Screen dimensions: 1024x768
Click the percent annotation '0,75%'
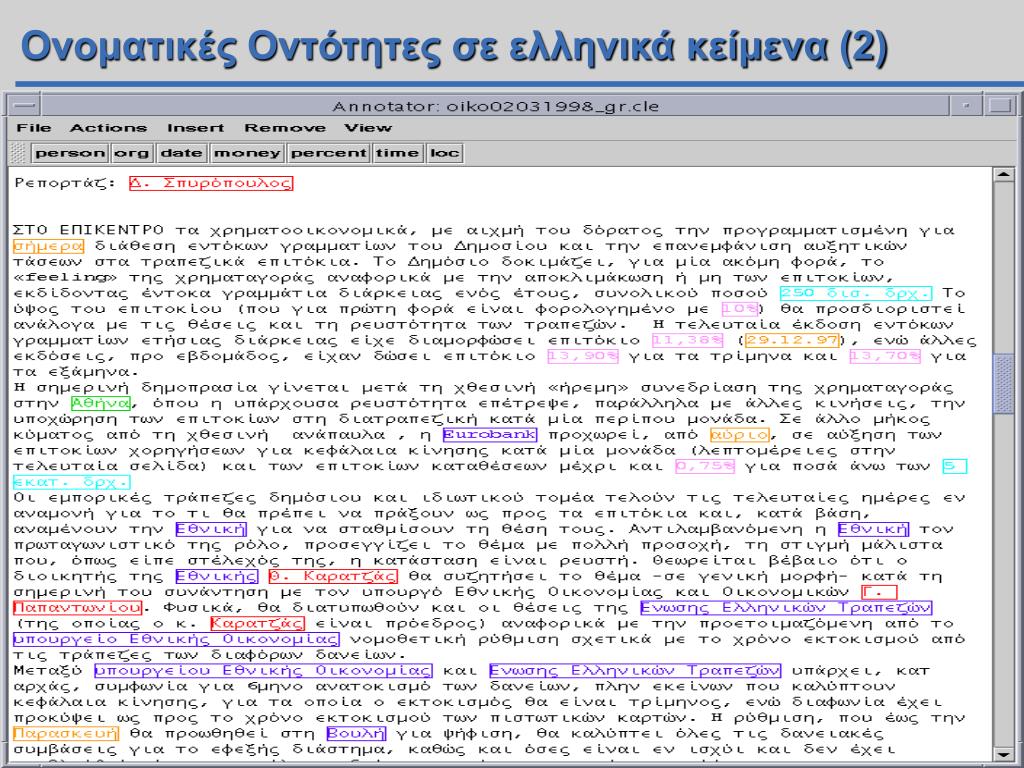coord(705,466)
